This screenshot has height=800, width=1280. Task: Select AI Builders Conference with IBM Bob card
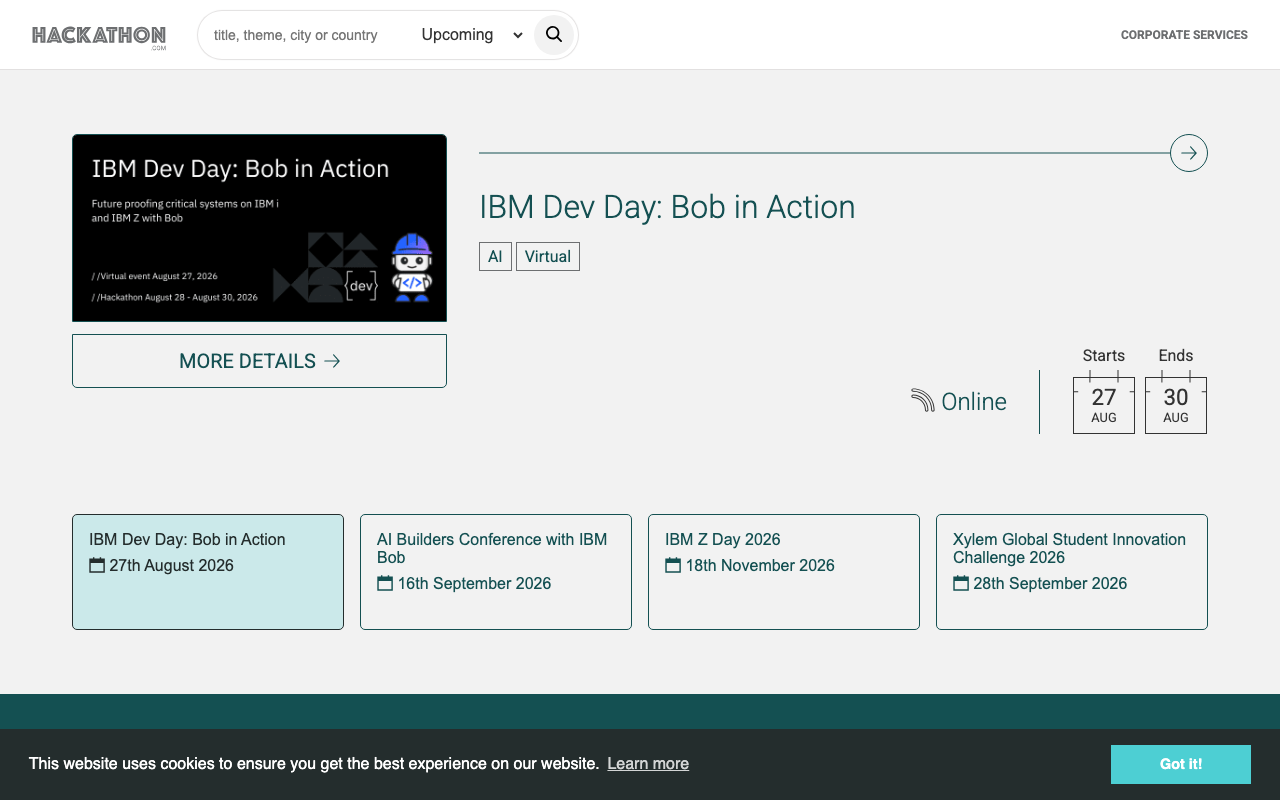pyautogui.click(x=496, y=572)
